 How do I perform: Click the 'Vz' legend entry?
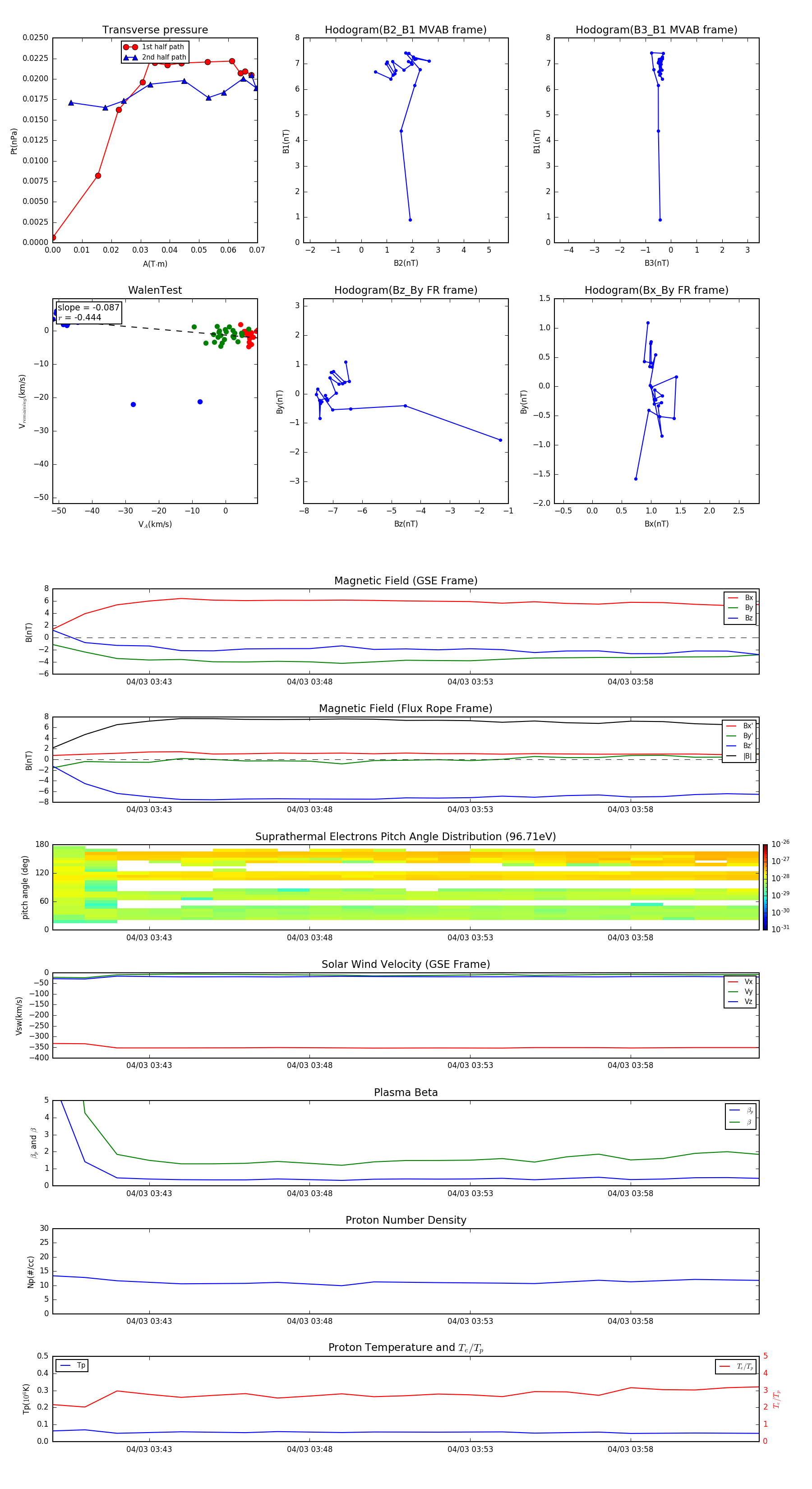tap(741, 1002)
